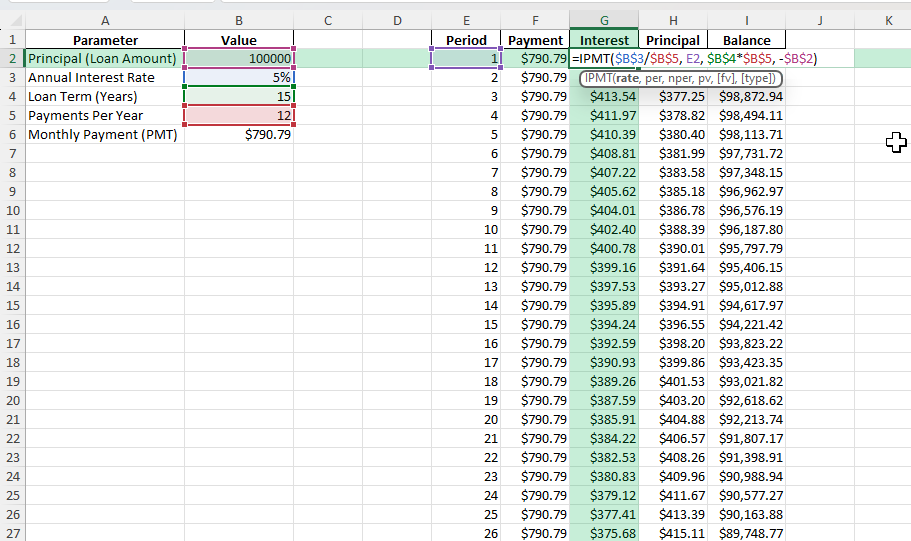Click the IPMT formula in cell G2
Viewport: 911px width, 541px height.
[694, 59]
